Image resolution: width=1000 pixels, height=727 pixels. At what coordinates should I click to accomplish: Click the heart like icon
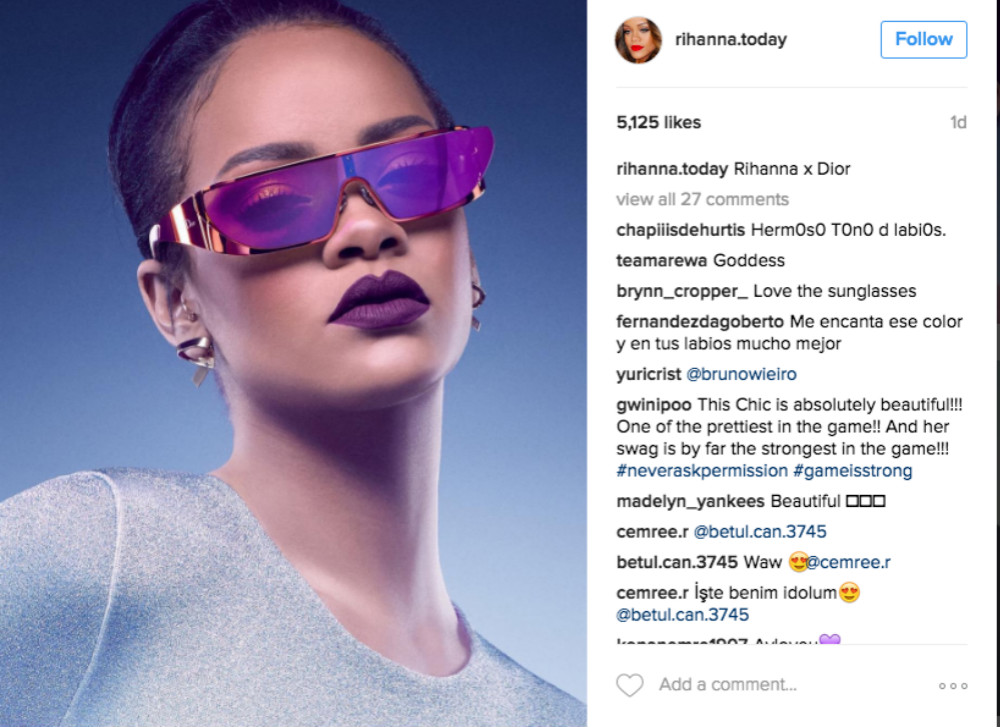pos(629,685)
